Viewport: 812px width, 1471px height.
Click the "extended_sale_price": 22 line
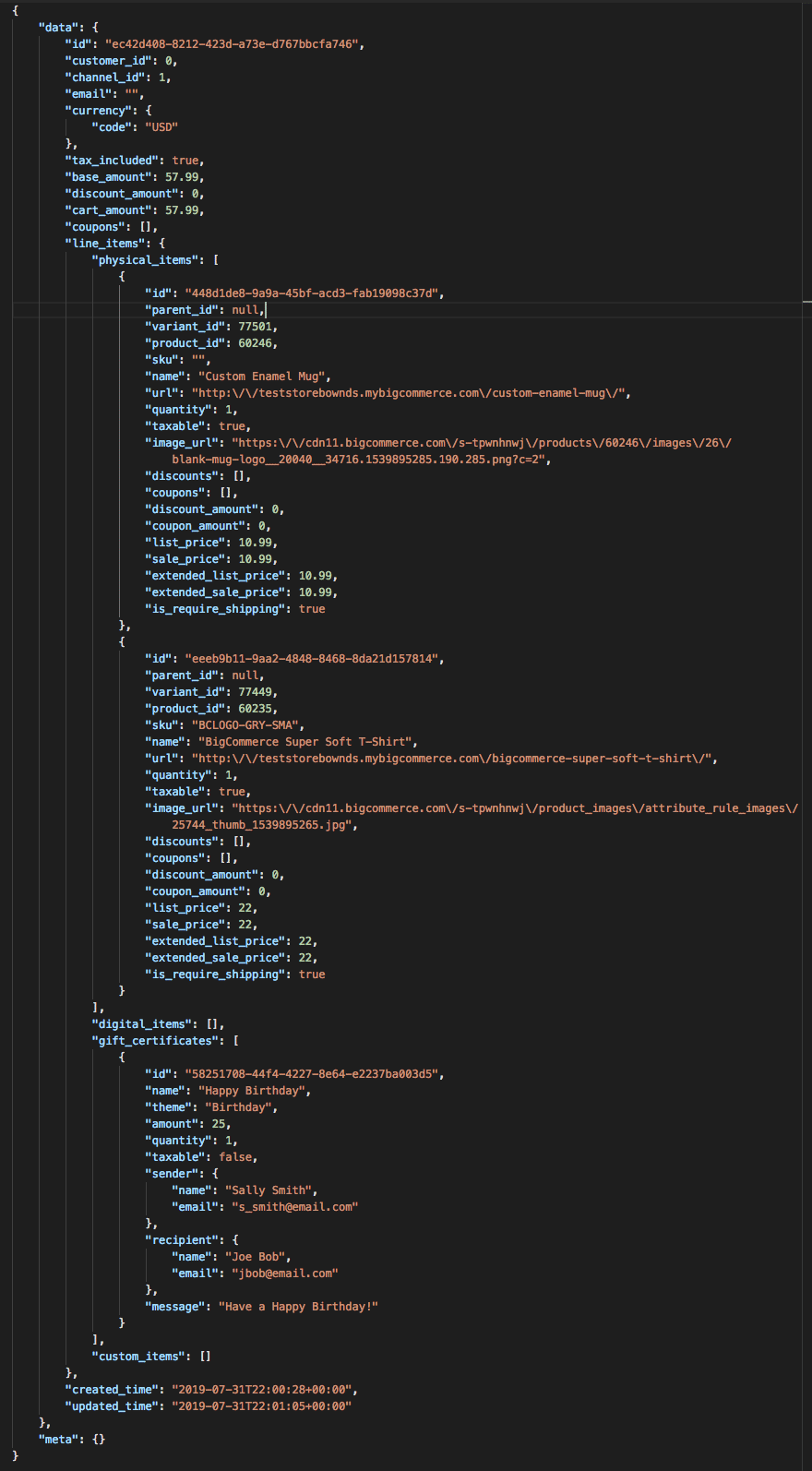tap(231, 958)
